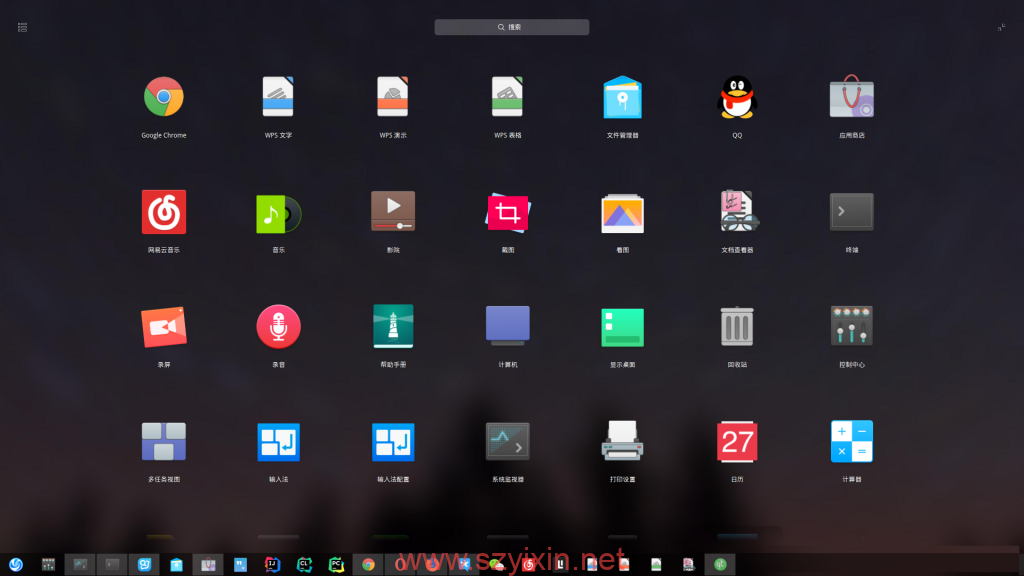Launch WPS 文字 word processor
The width and height of the screenshot is (1024, 576).
(x=278, y=98)
